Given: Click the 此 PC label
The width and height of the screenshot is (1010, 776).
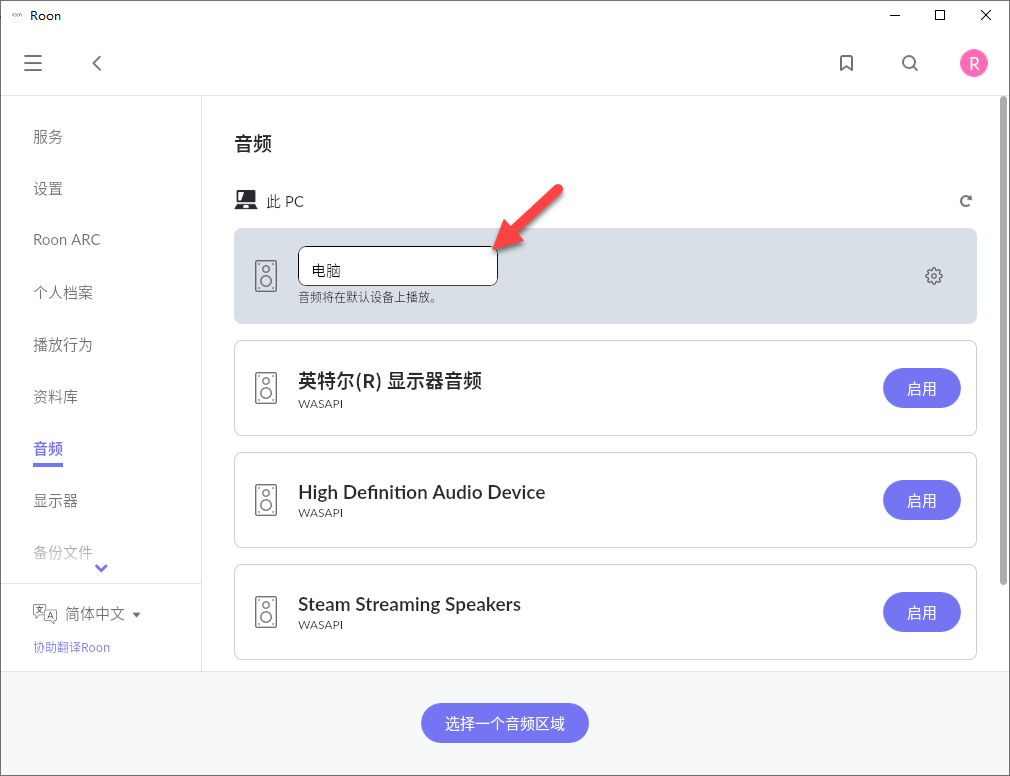Looking at the screenshot, I should 285,202.
